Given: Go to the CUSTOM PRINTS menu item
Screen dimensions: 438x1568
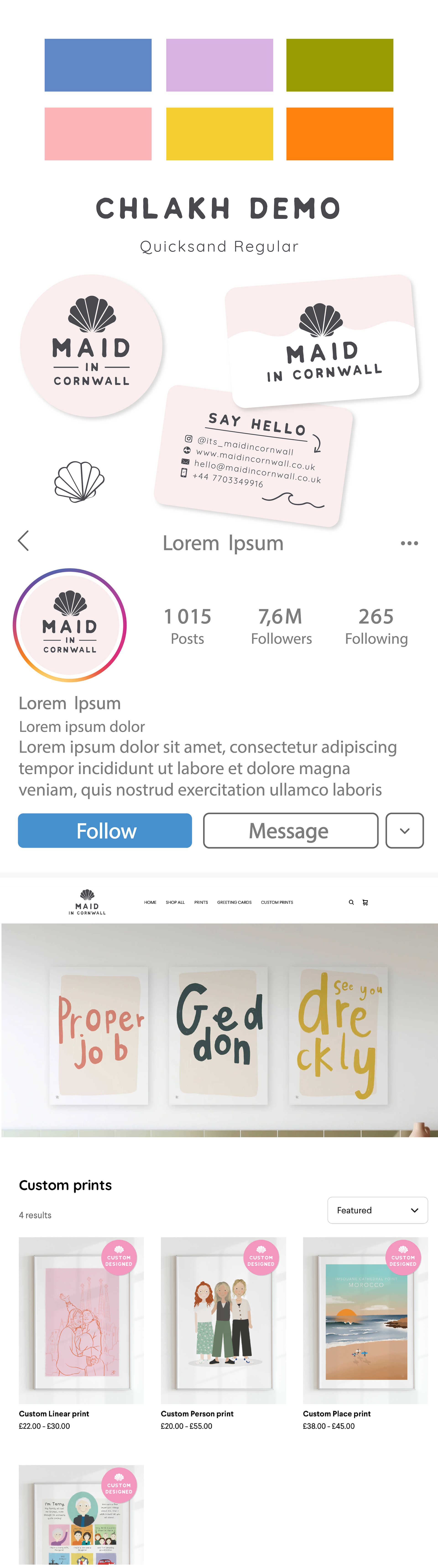Looking at the screenshot, I should 277,902.
